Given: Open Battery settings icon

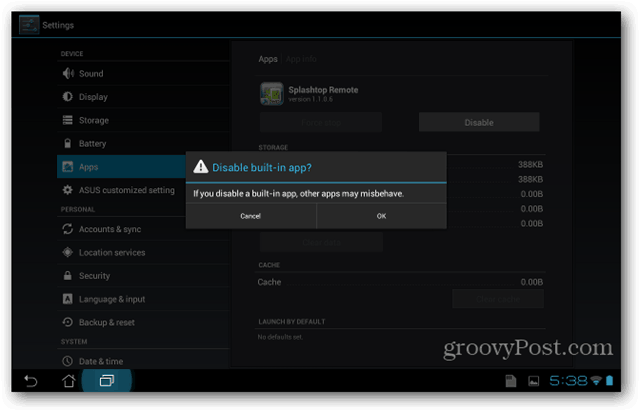Looking at the screenshot, I should pos(67,143).
